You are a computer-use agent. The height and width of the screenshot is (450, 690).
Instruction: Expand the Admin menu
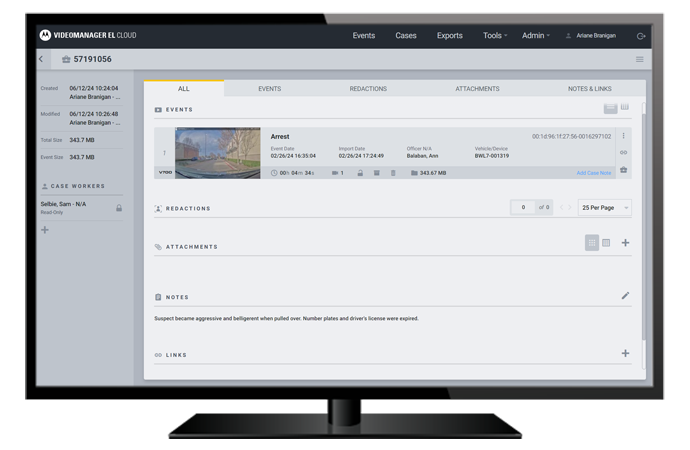(535, 36)
